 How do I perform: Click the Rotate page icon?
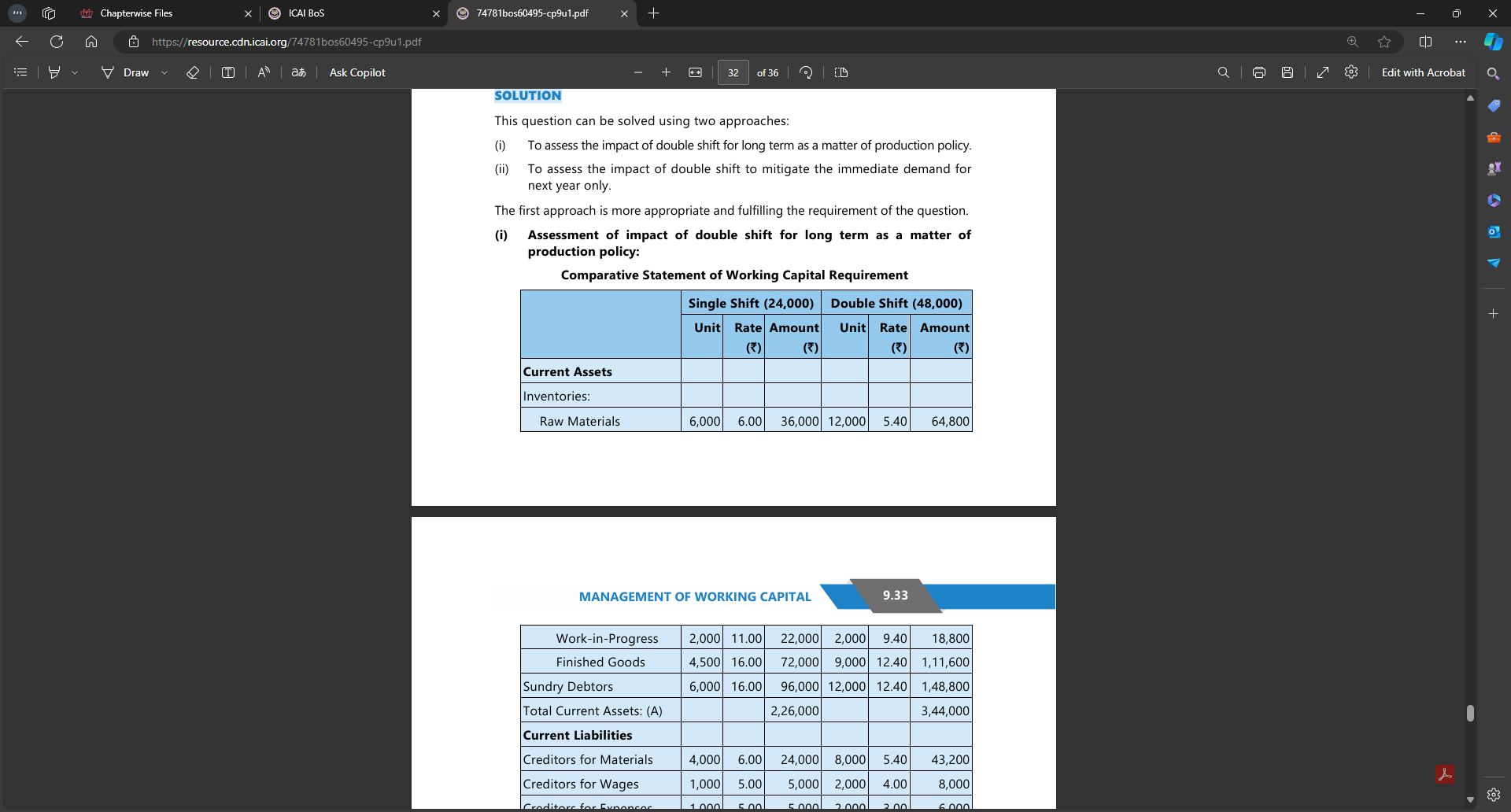[x=806, y=72]
